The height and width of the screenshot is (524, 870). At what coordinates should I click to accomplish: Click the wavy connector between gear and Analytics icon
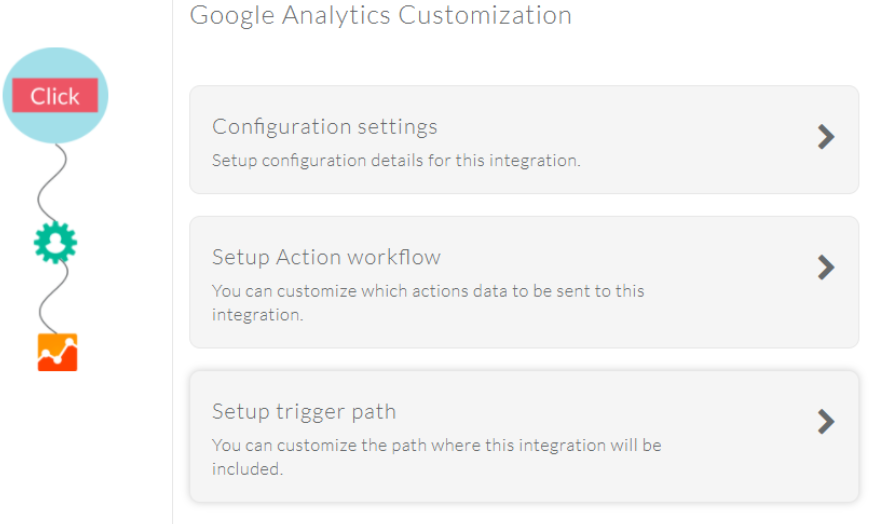click(x=53, y=299)
